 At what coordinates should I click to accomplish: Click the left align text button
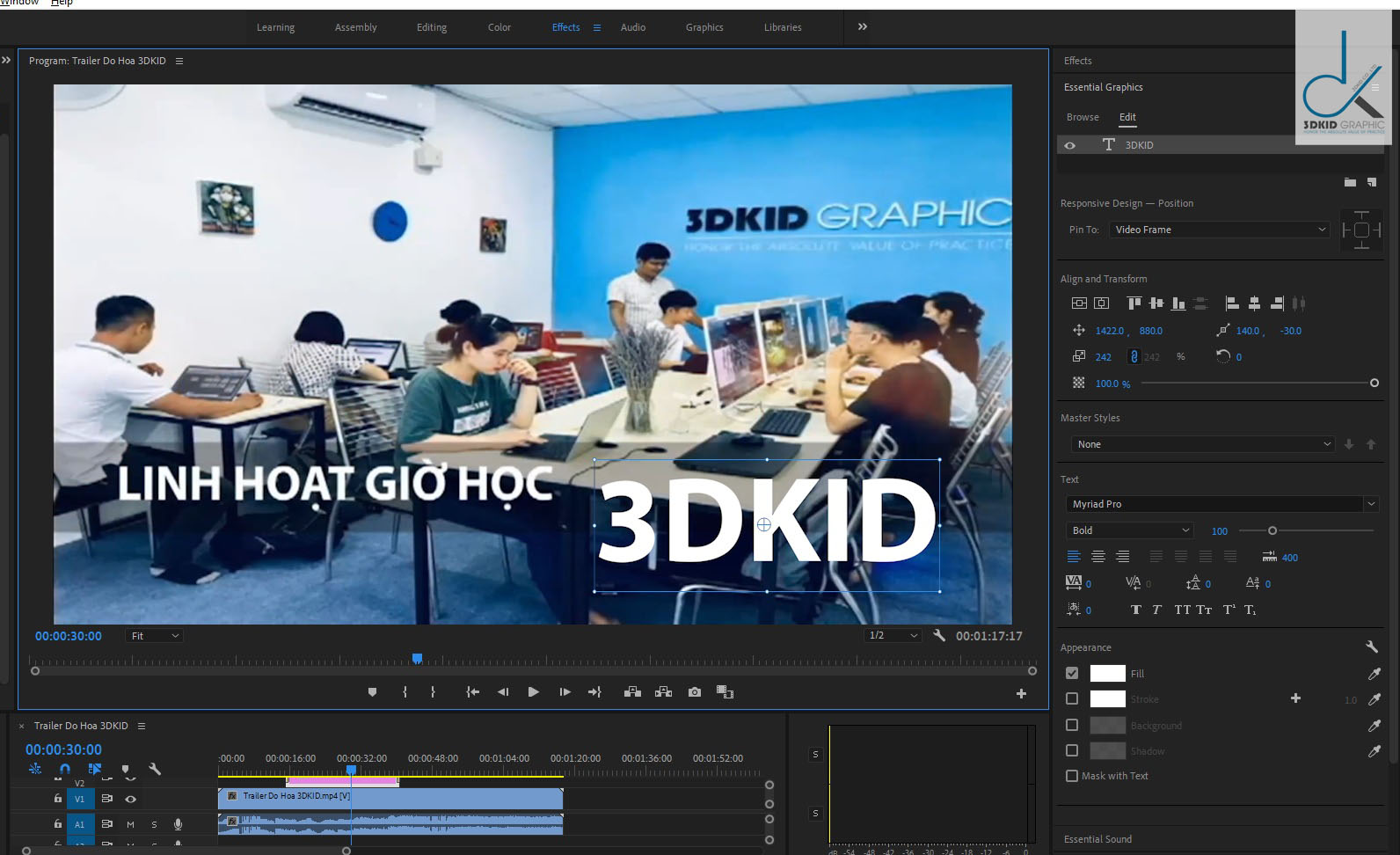[1074, 557]
